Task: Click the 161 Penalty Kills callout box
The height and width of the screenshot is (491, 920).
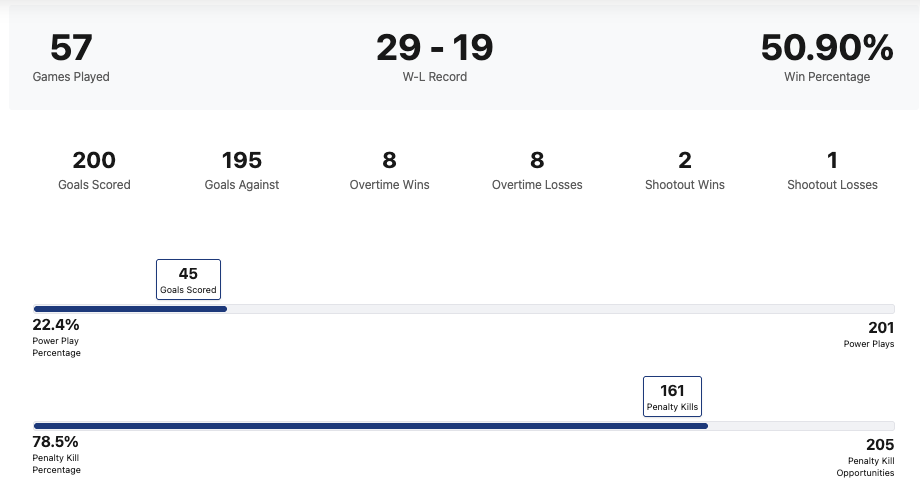Action: click(672, 396)
